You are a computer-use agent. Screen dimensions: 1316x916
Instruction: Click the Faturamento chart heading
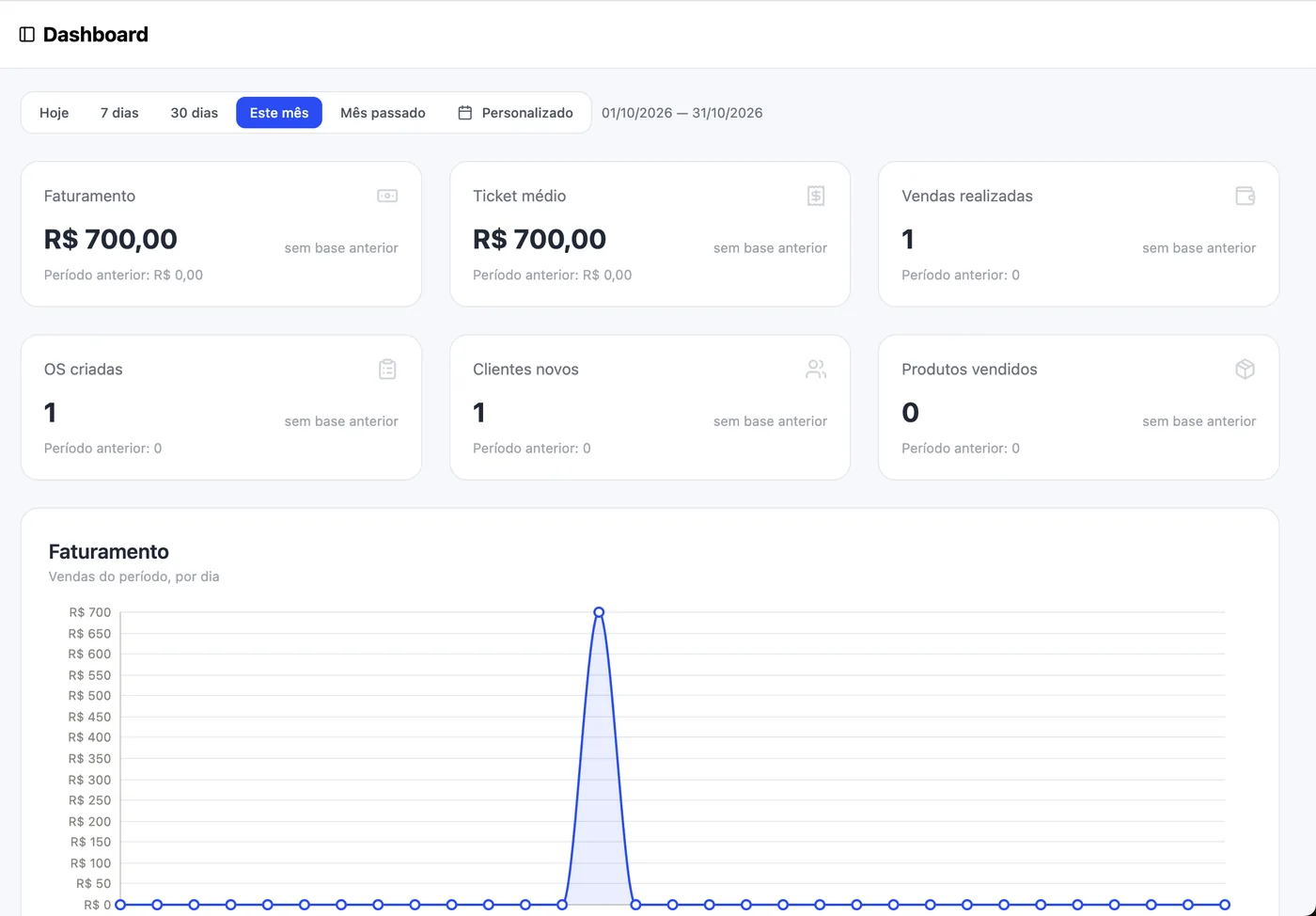tap(109, 552)
